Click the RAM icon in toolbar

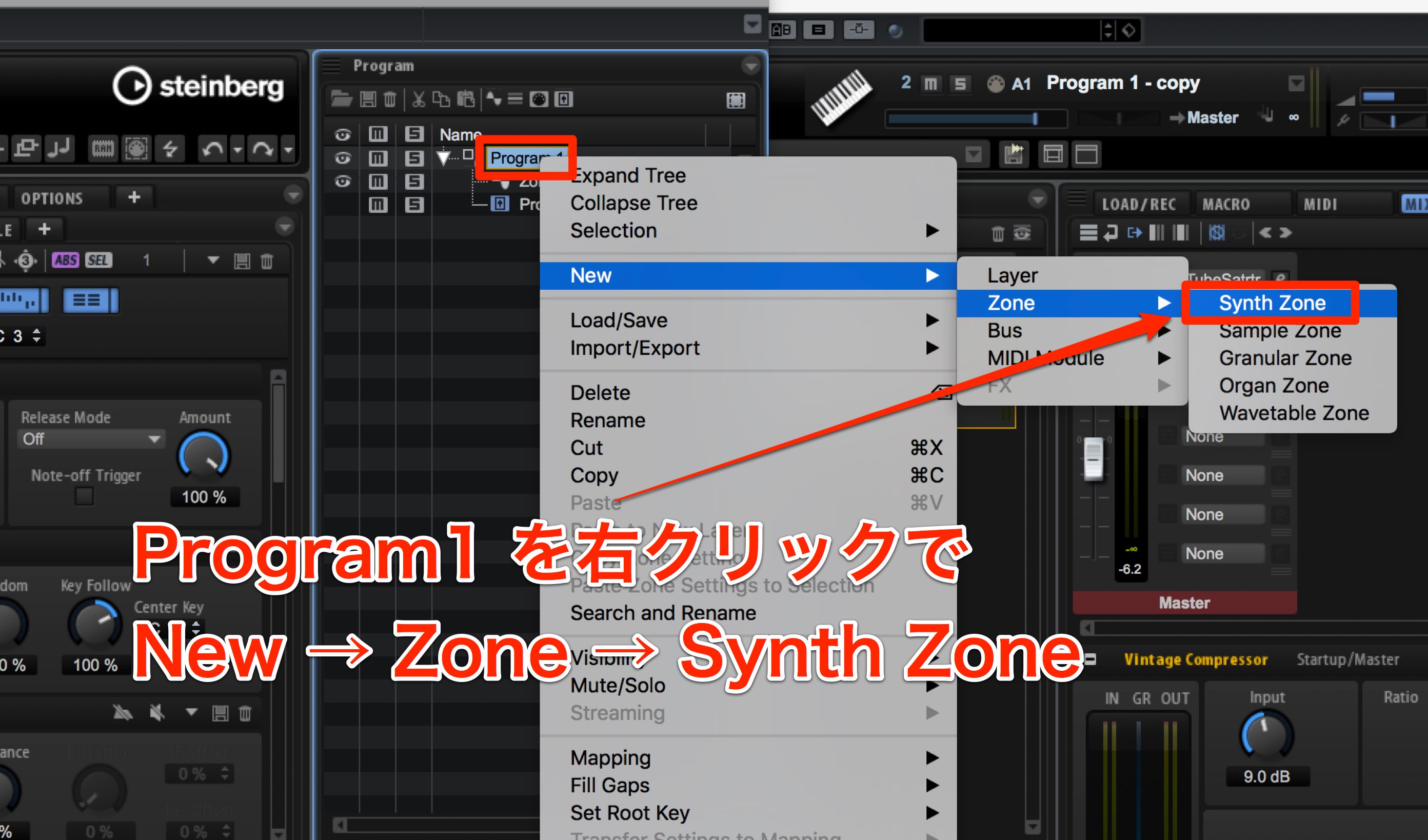pyautogui.click(x=103, y=149)
